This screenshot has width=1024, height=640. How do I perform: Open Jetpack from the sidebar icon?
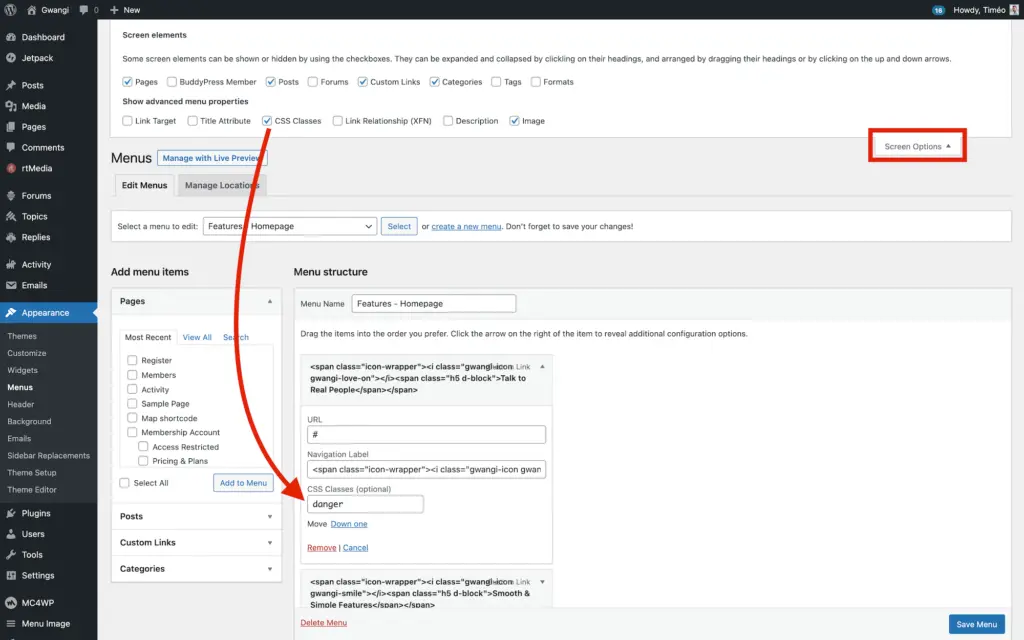click(11, 58)
